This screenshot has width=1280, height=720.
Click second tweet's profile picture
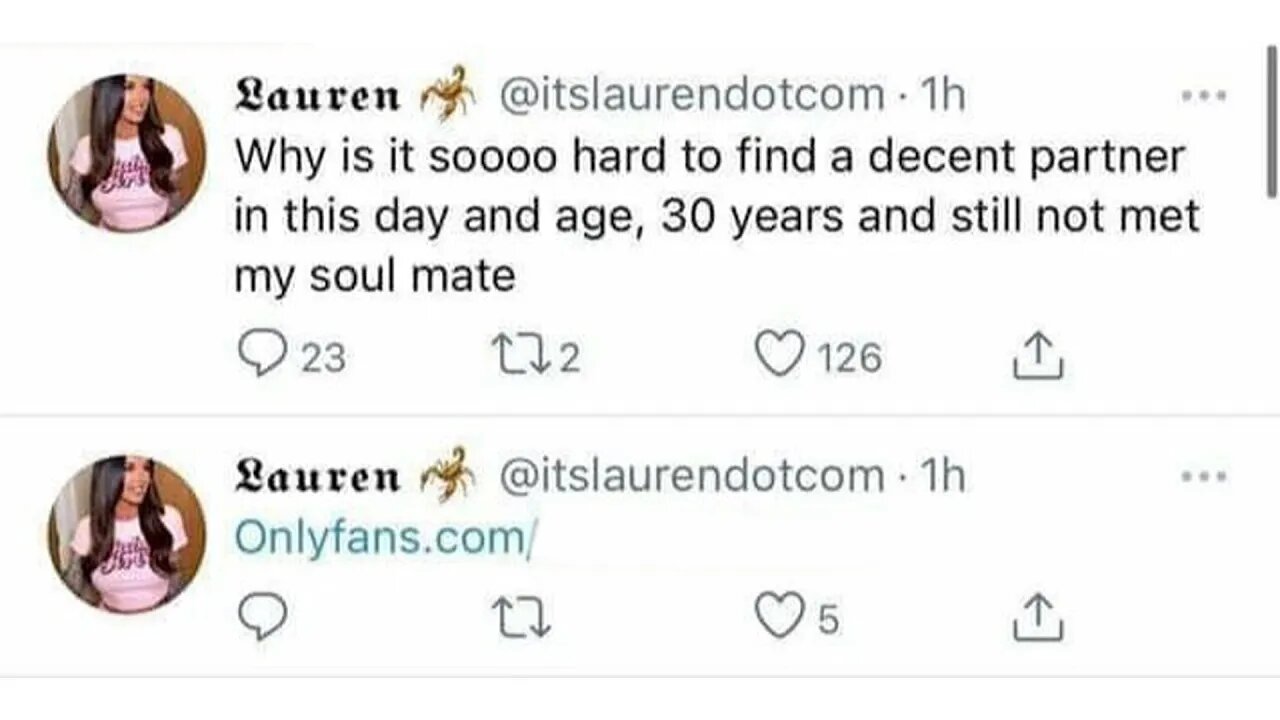point(127,533)
